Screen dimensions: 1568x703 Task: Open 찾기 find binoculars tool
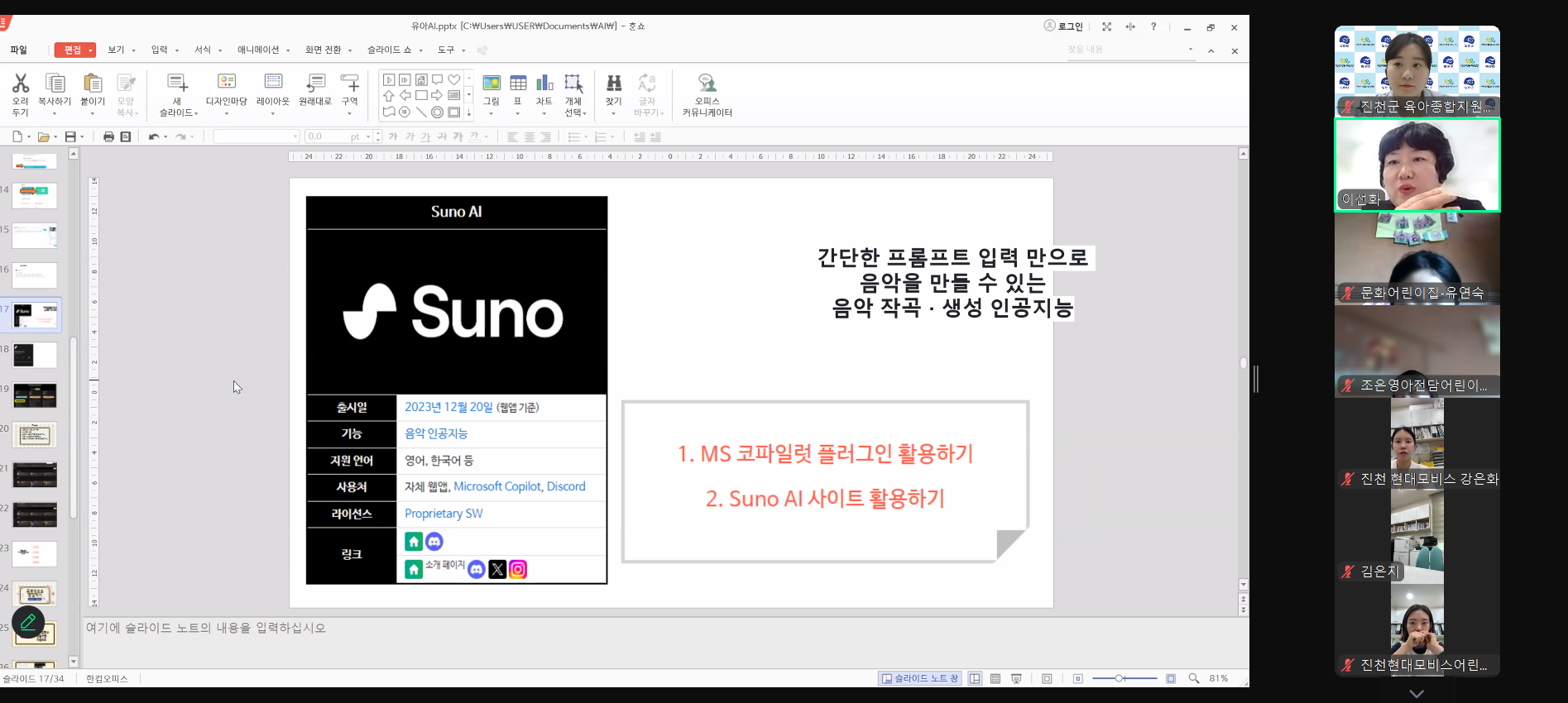point(614,83)
